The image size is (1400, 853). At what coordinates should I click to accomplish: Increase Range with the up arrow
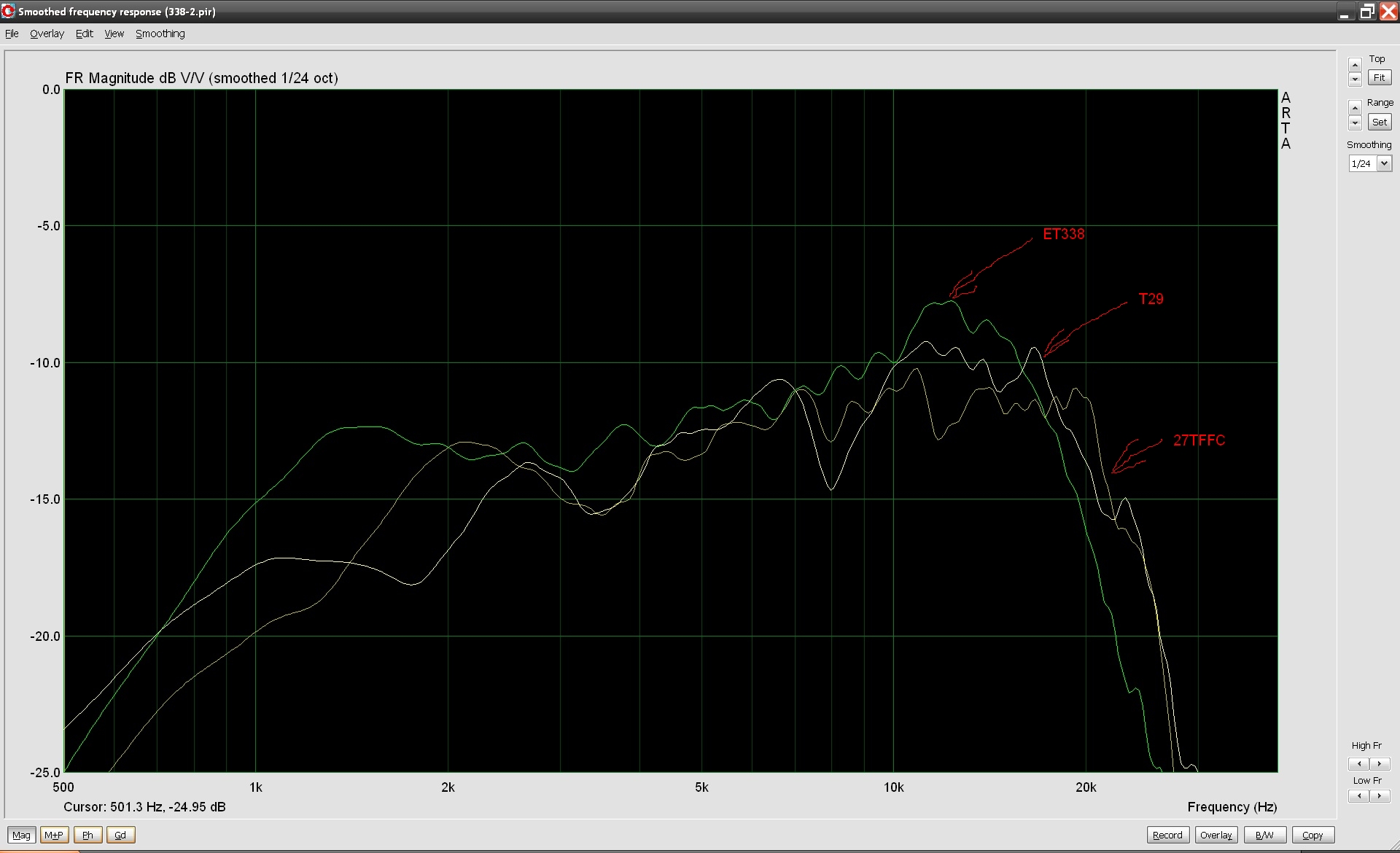pyautogui.click(x=1355, y=108)
